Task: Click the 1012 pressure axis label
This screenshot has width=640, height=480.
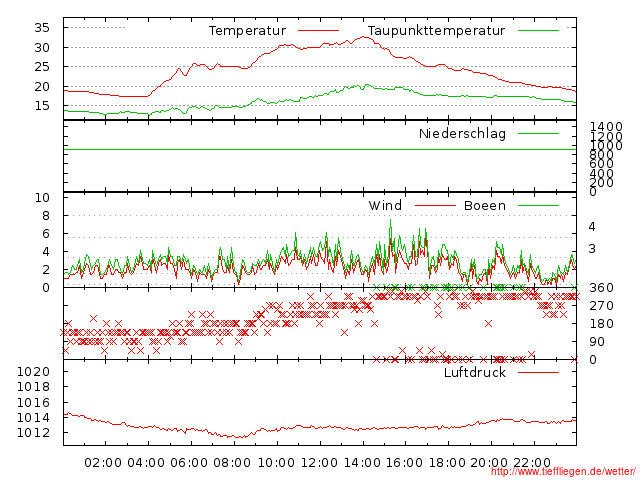Action: click(33, 433)
